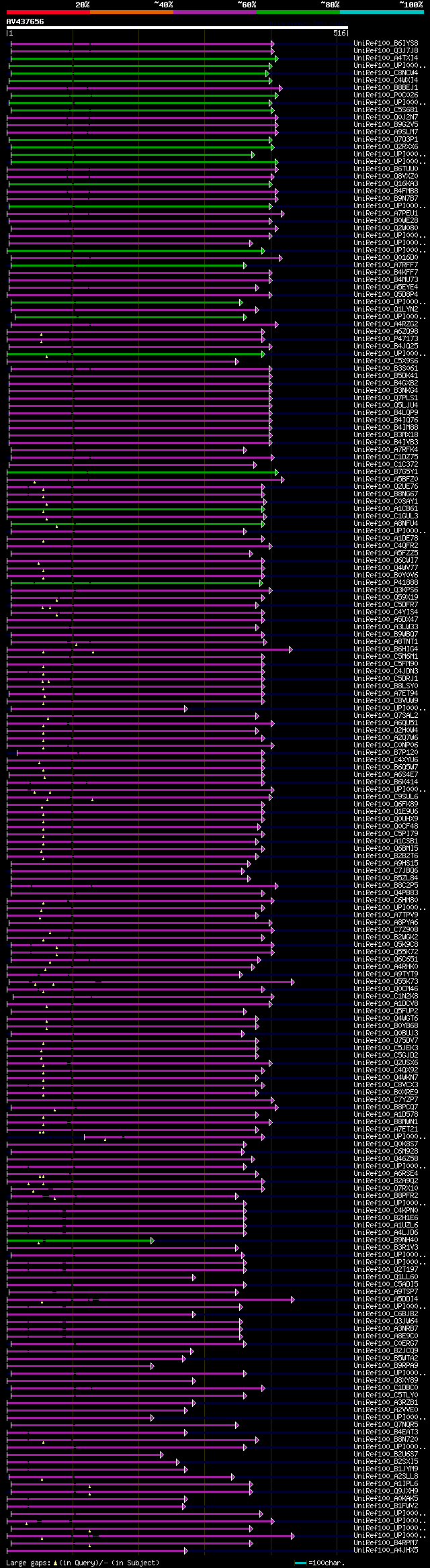Click the UniRef100_Q55K73 hit

[386, 981]
